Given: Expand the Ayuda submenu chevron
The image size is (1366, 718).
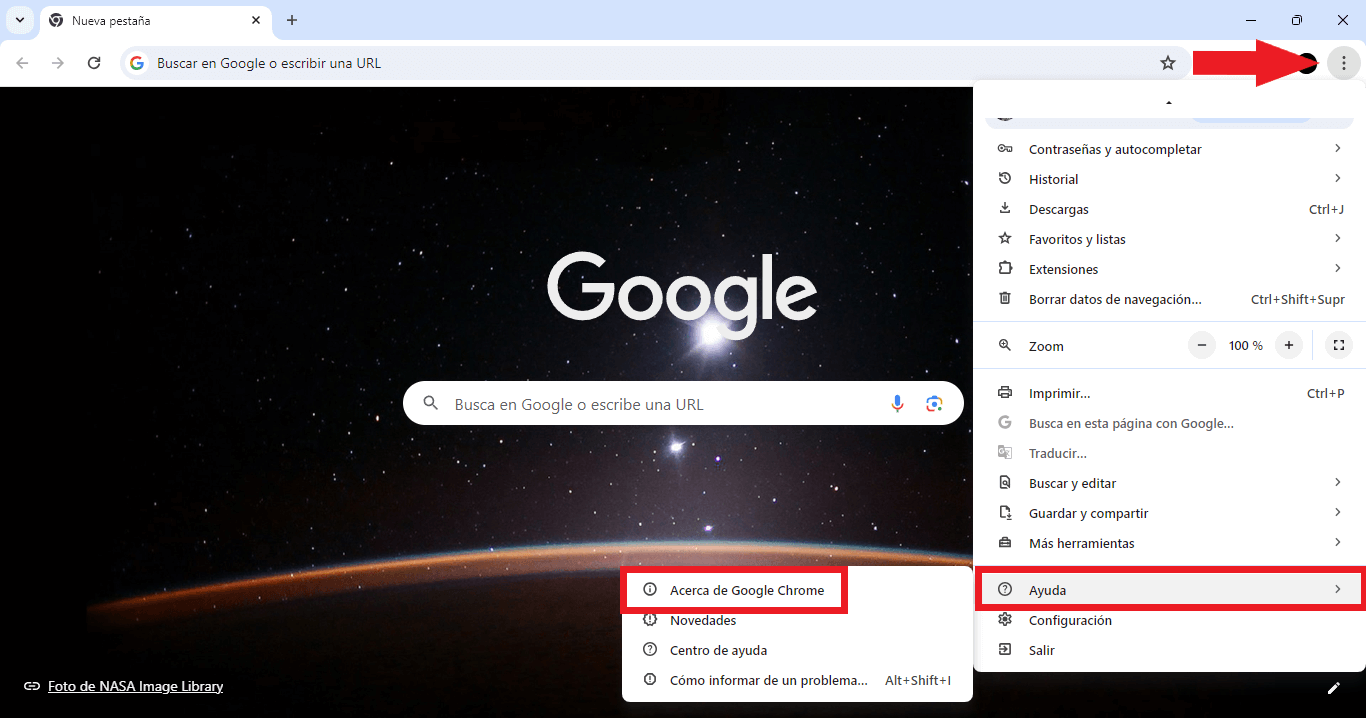Looking at the screenshot, I should click(x=1338, y=589).
